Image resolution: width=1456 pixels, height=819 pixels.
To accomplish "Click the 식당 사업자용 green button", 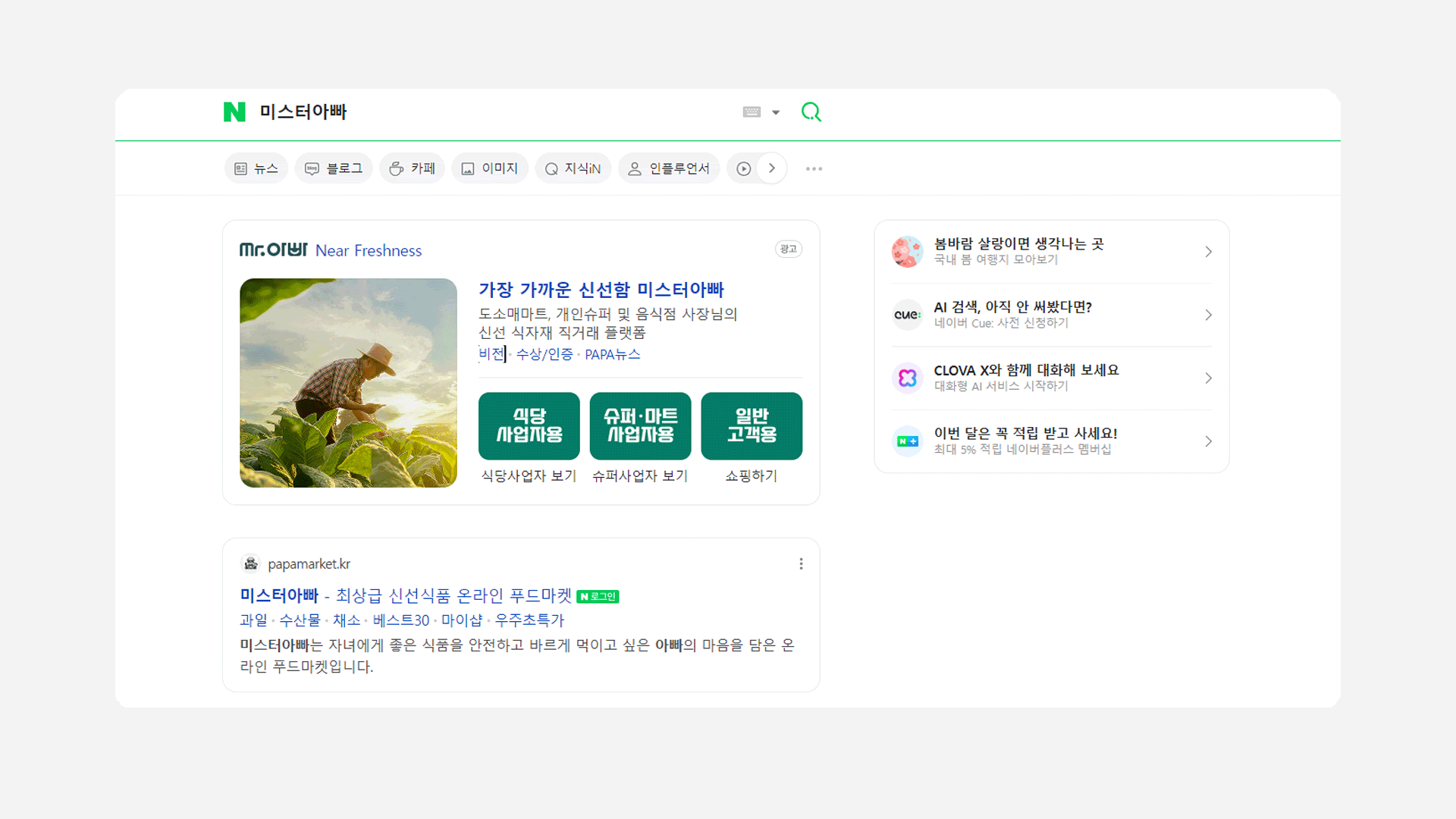I will (x=529, y=426).
